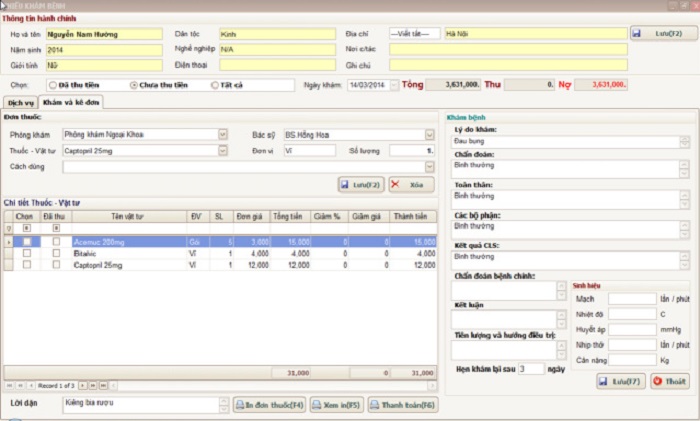Click the Thoát exit button
The image size is (700, 421).
tap(669, 381)
